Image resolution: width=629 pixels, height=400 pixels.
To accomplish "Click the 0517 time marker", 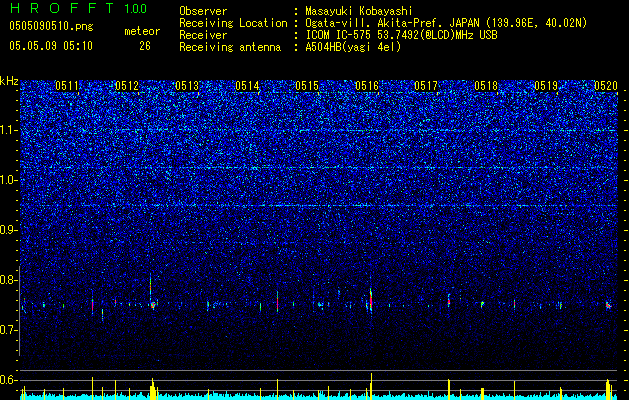I will (x=426, y=86).
